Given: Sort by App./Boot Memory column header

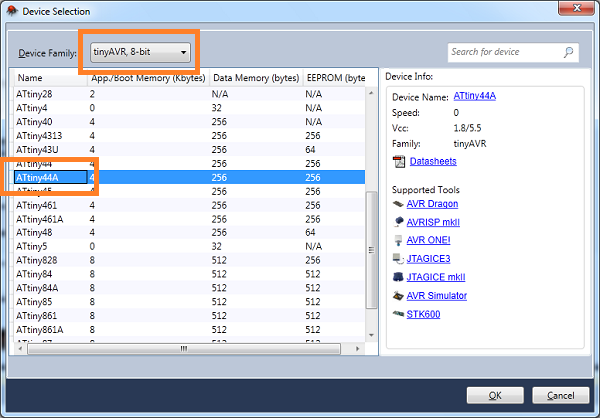Looking at the screenshot, I should (x=148, y=78).
